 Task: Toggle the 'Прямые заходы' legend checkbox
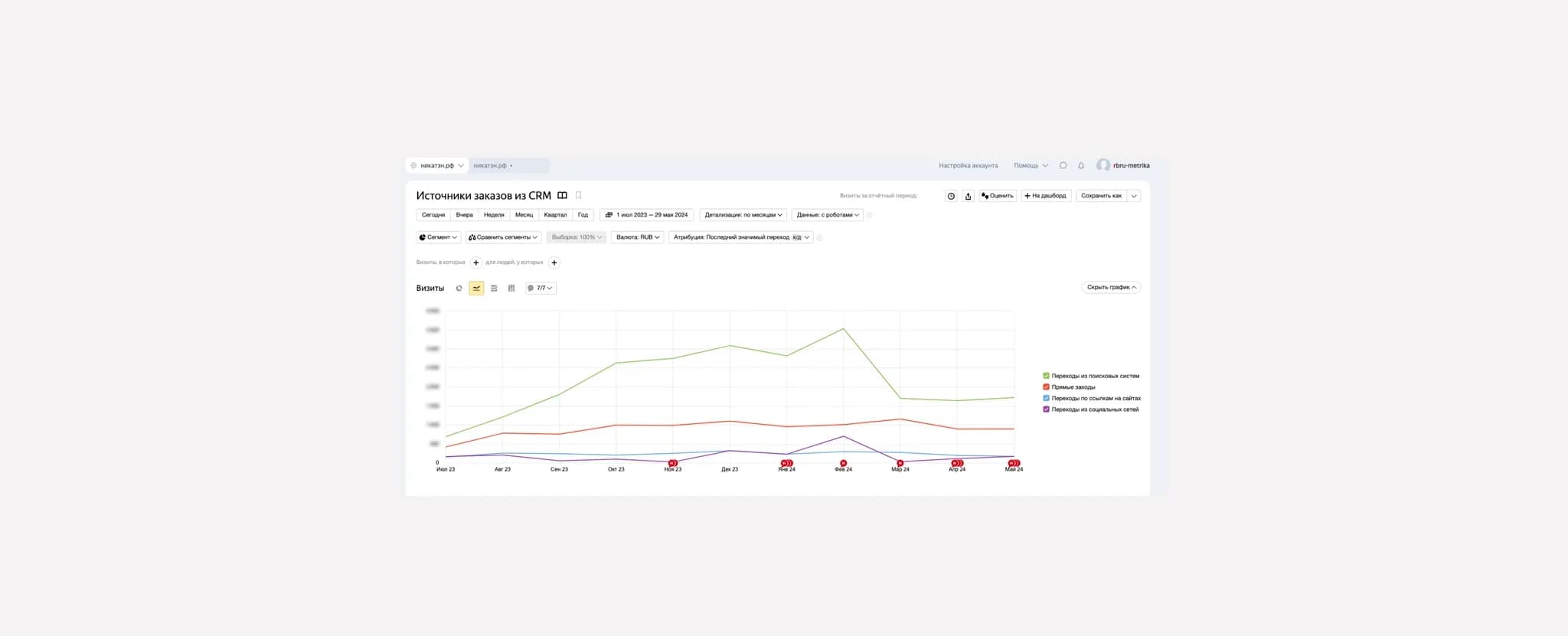coord(1046,387)
